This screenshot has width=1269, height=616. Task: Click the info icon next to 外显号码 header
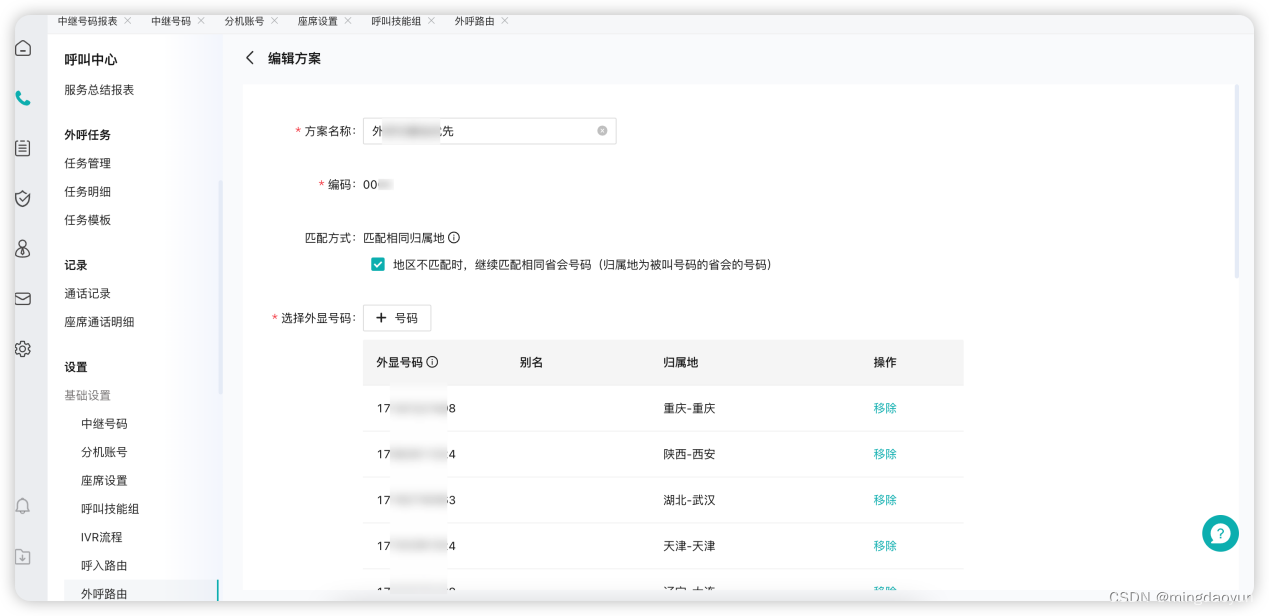click(432, 362)
